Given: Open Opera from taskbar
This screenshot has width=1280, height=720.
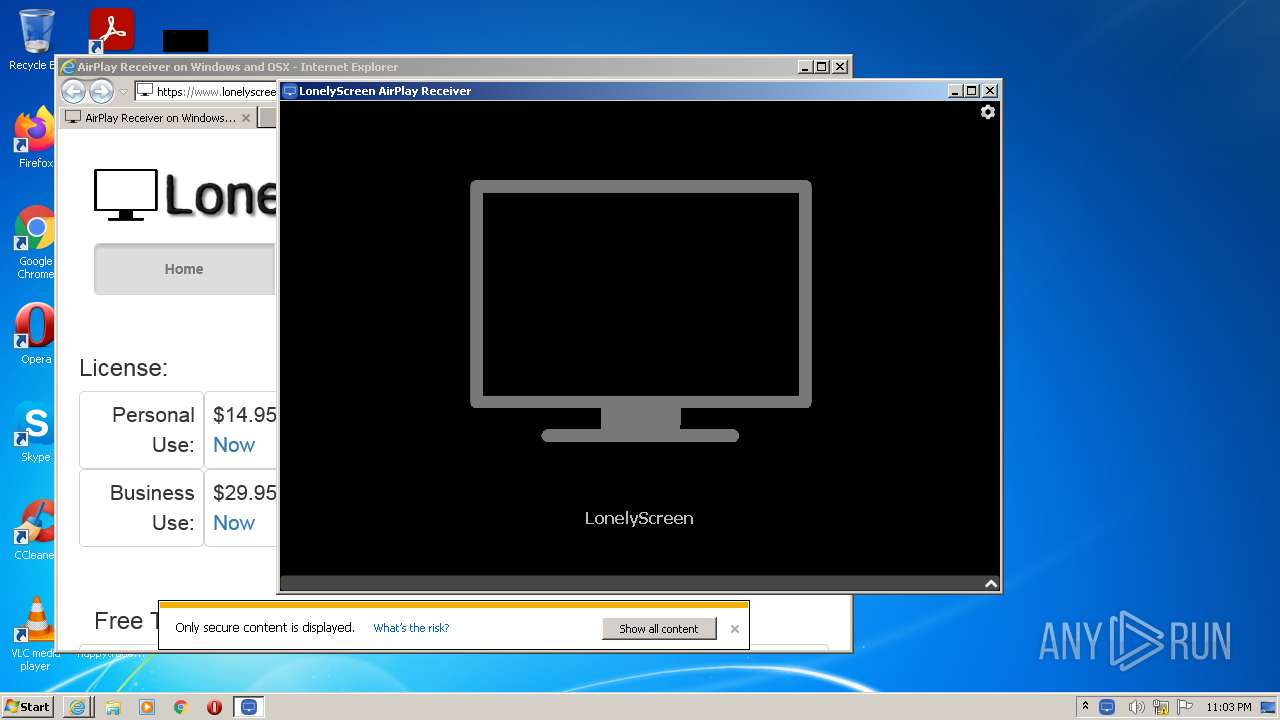Looking at the screenshot, I should pyautogui.click(x=215, y=707).
